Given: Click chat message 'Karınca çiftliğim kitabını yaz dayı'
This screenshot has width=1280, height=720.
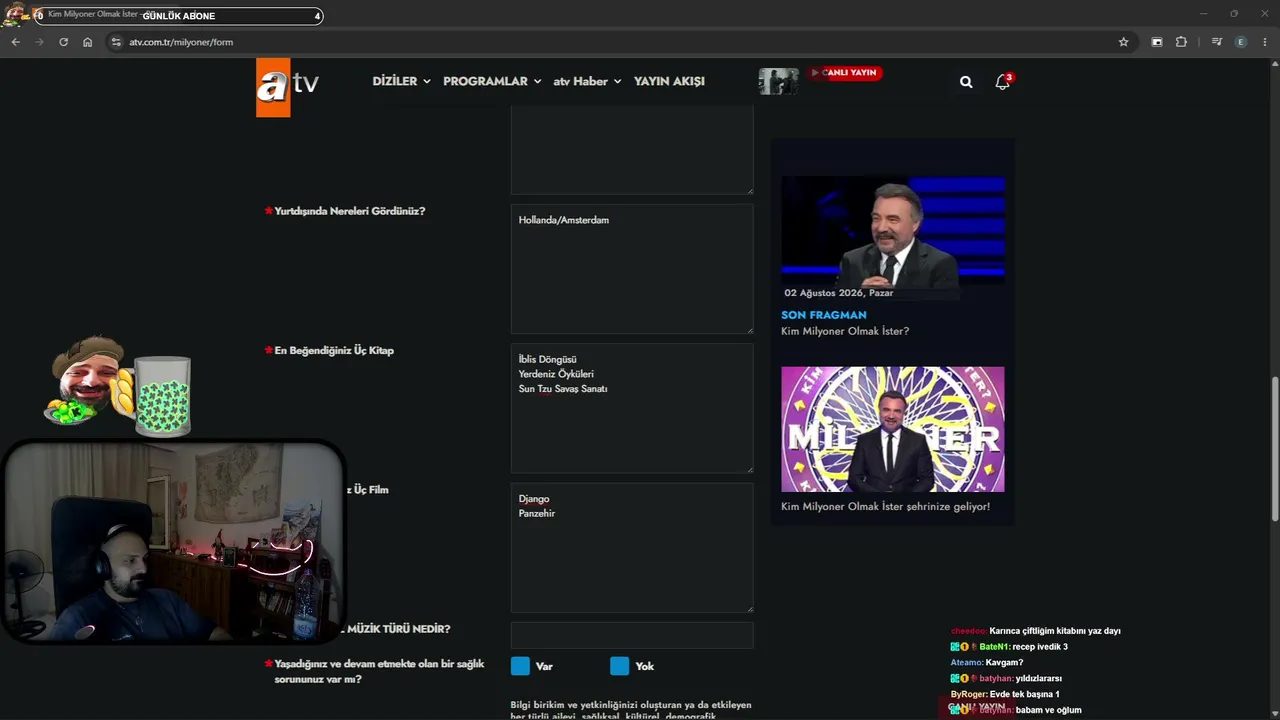Looking at the screenshot, I should (x=1055, y=631).
